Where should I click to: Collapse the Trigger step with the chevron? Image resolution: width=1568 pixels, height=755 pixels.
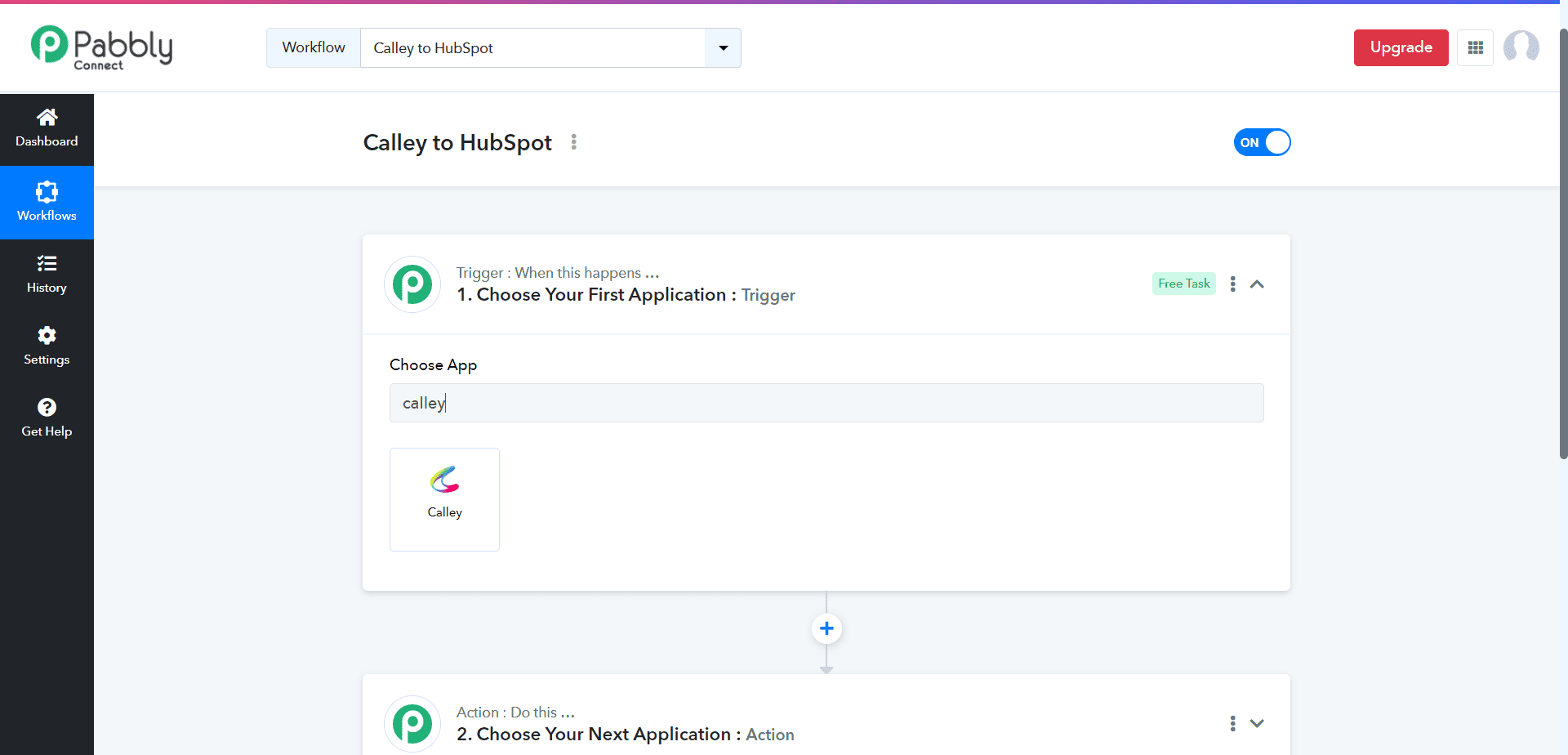pos(1257,284)
